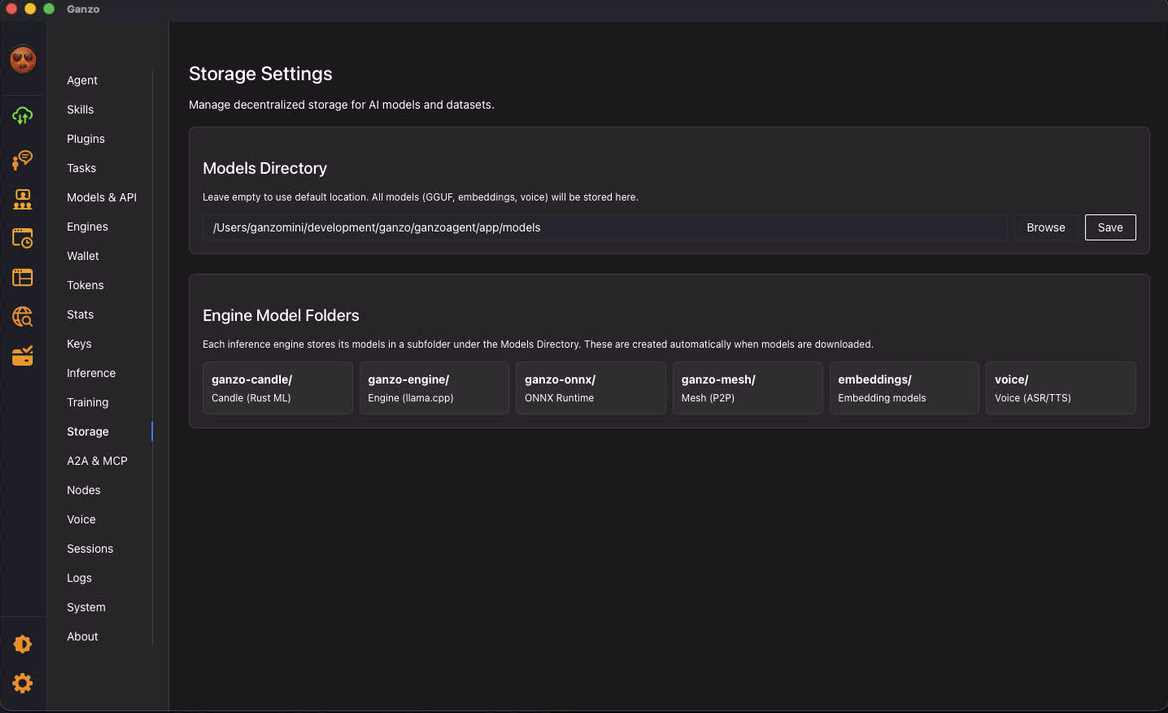This screenshot has height=713, width=1168.
Task: Select Logs in the settings list
Action: (79, 578)
